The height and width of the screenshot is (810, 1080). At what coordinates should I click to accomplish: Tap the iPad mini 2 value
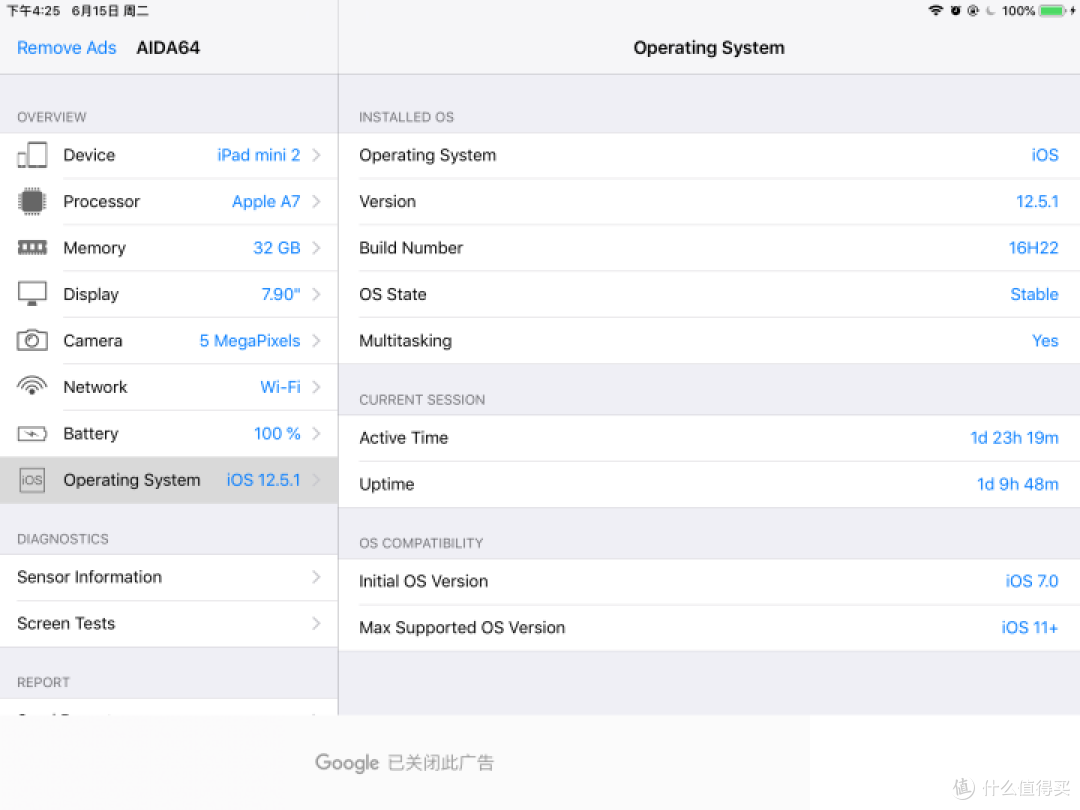[x=259, y=155]
